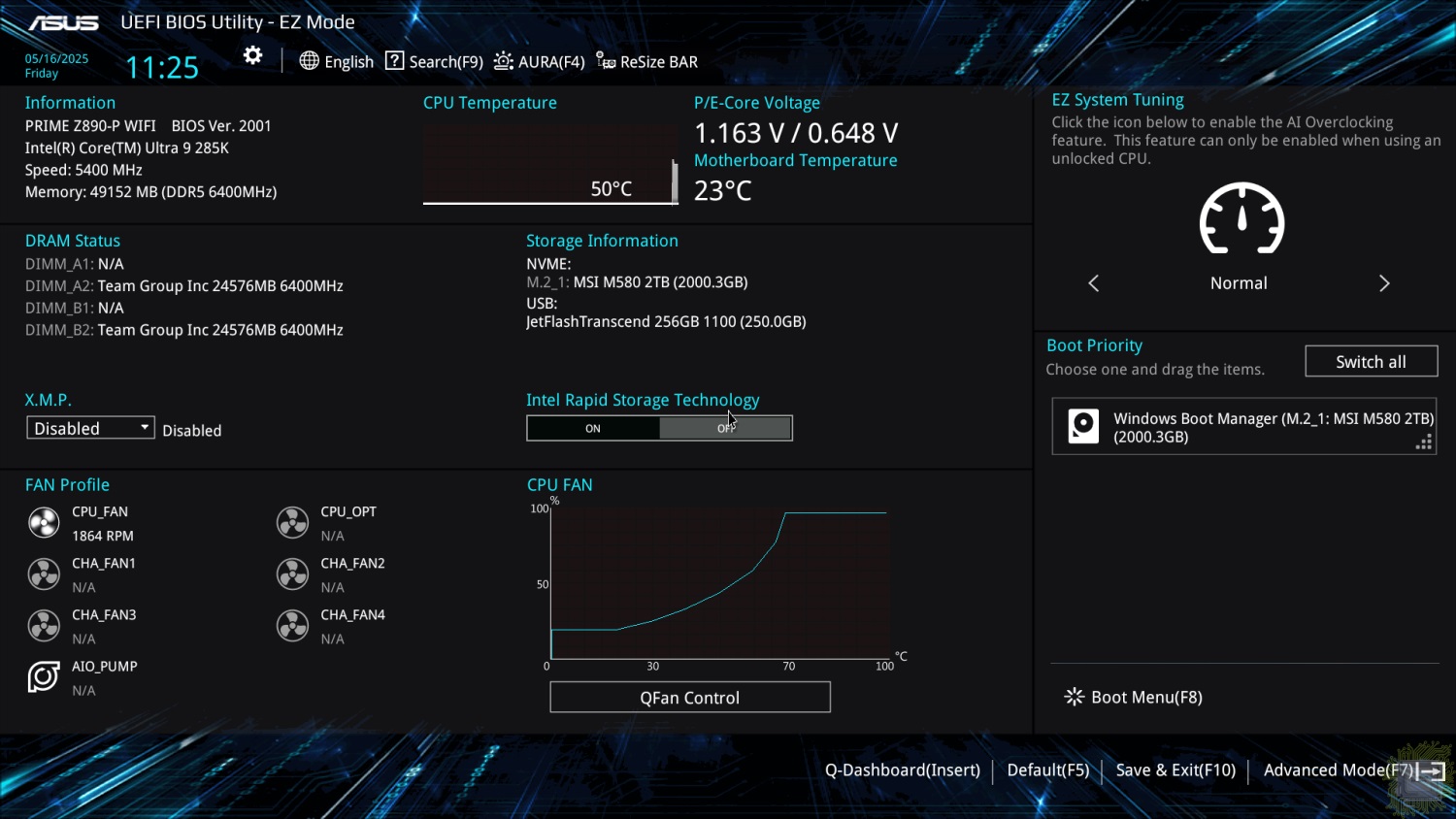Click the CHA_FAN2 fan icon
1456x819 pixels.
tap(292, 574)
